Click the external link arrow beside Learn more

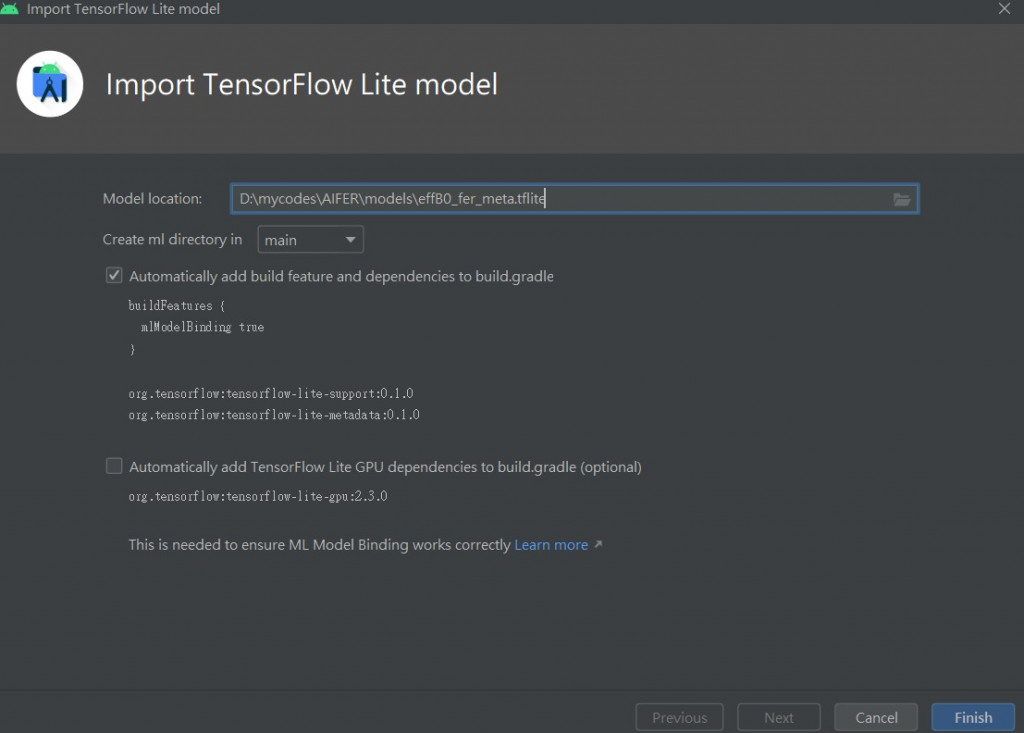point(598,545)
